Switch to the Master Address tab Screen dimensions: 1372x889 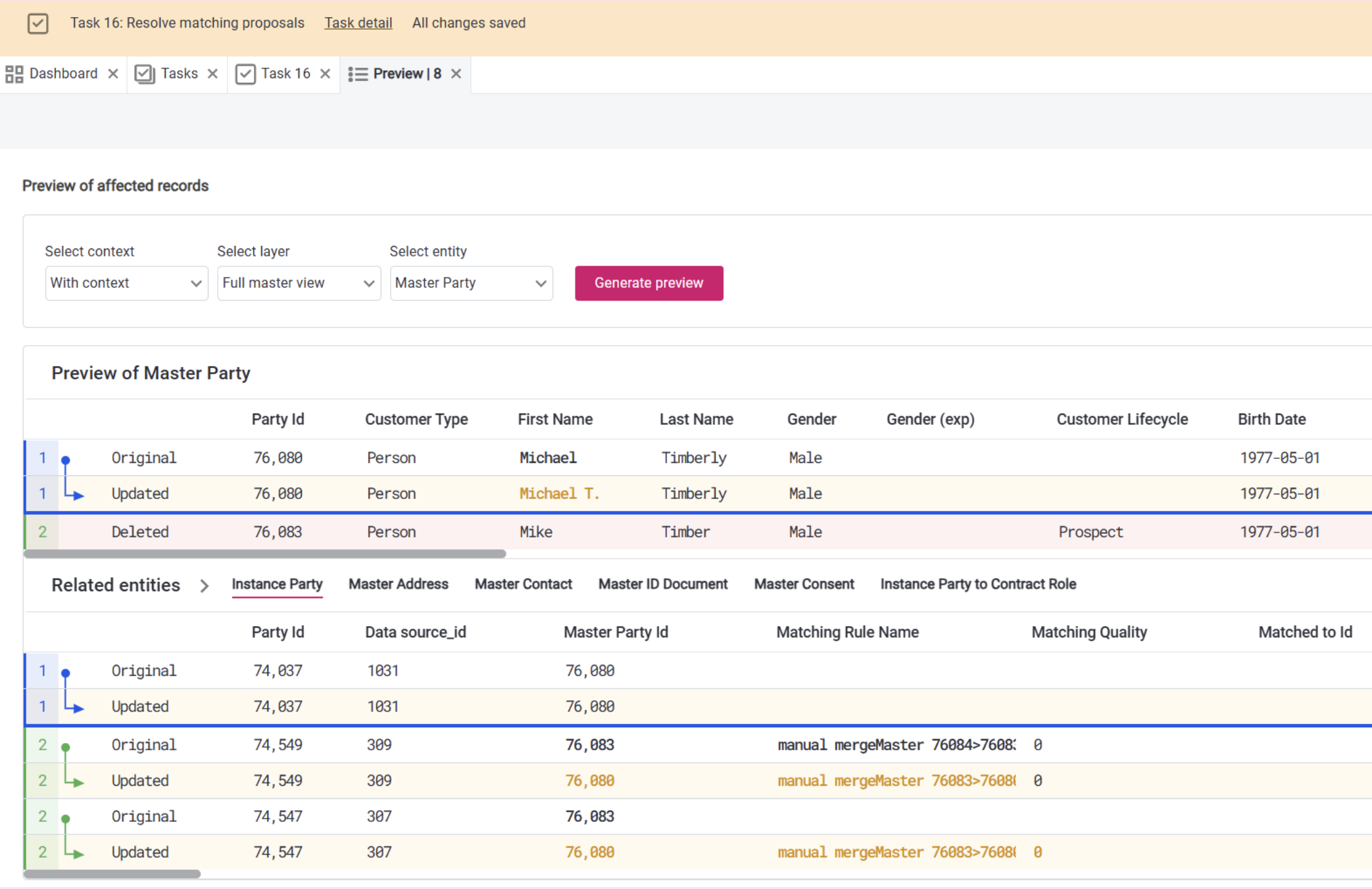[x=398, y=584]
